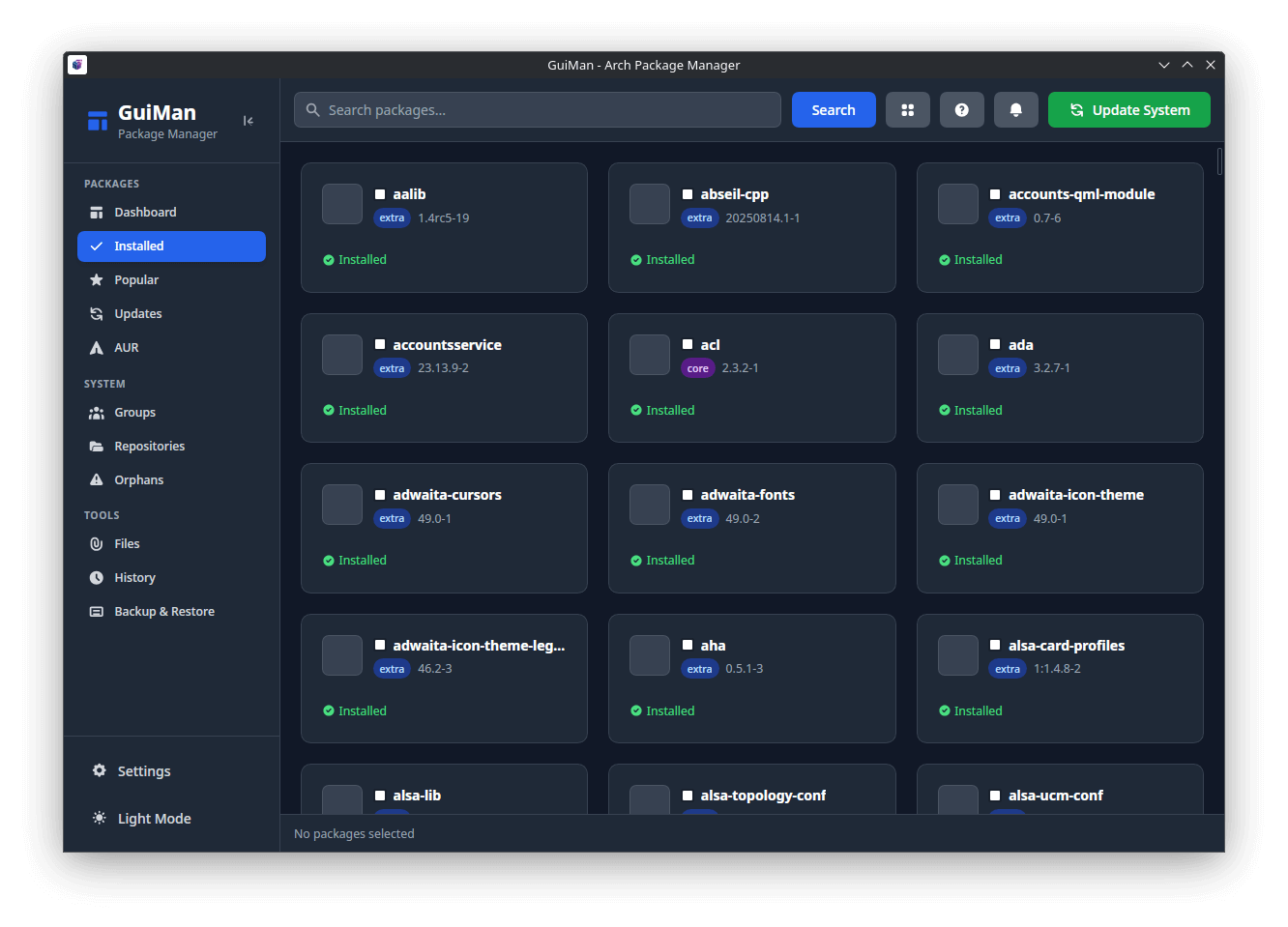The width and height of the screenshot is (1288, 927).
Task: Open the Dashboard page
Action: [x=145, y=213]
